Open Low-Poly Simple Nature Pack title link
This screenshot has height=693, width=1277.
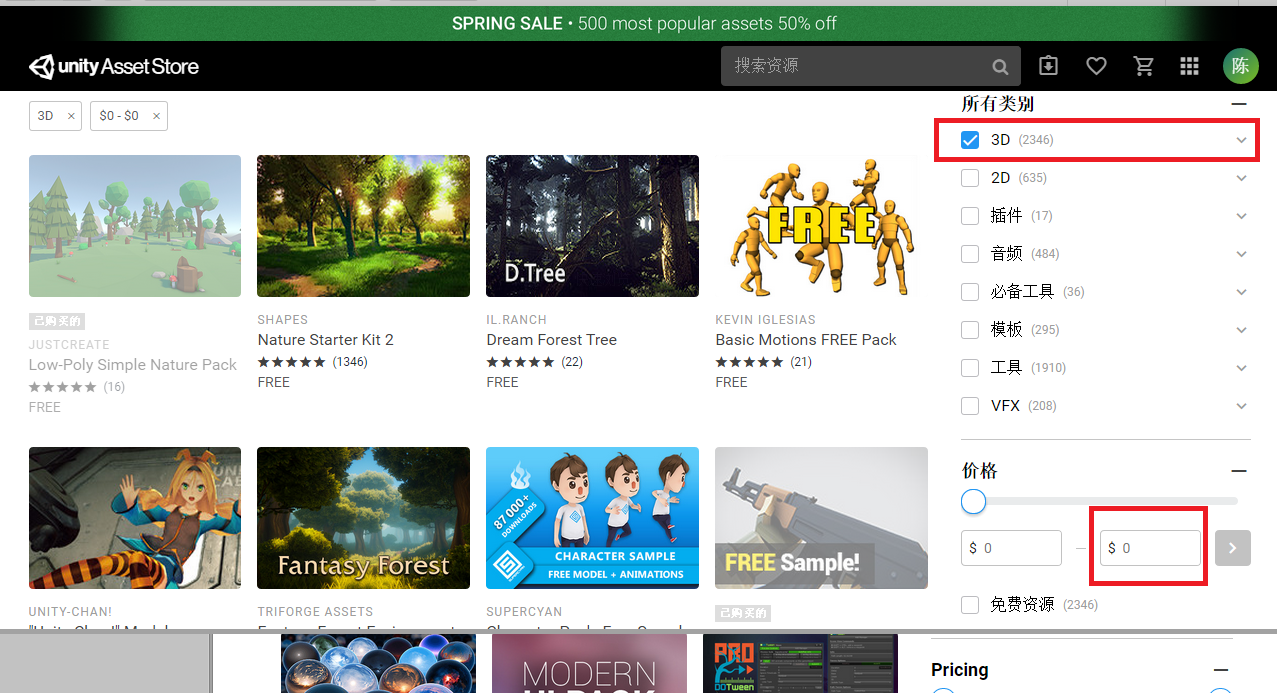[133, 365]
